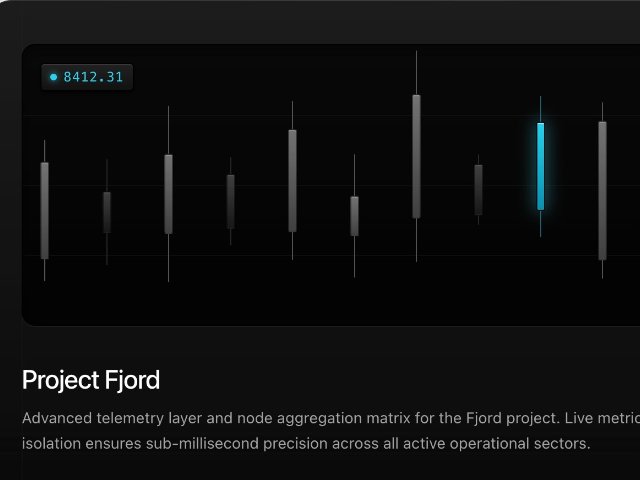Click the highlighted blue candlestick
The image size is (640, 480).
pyautogui.click(x=541, y=166)
